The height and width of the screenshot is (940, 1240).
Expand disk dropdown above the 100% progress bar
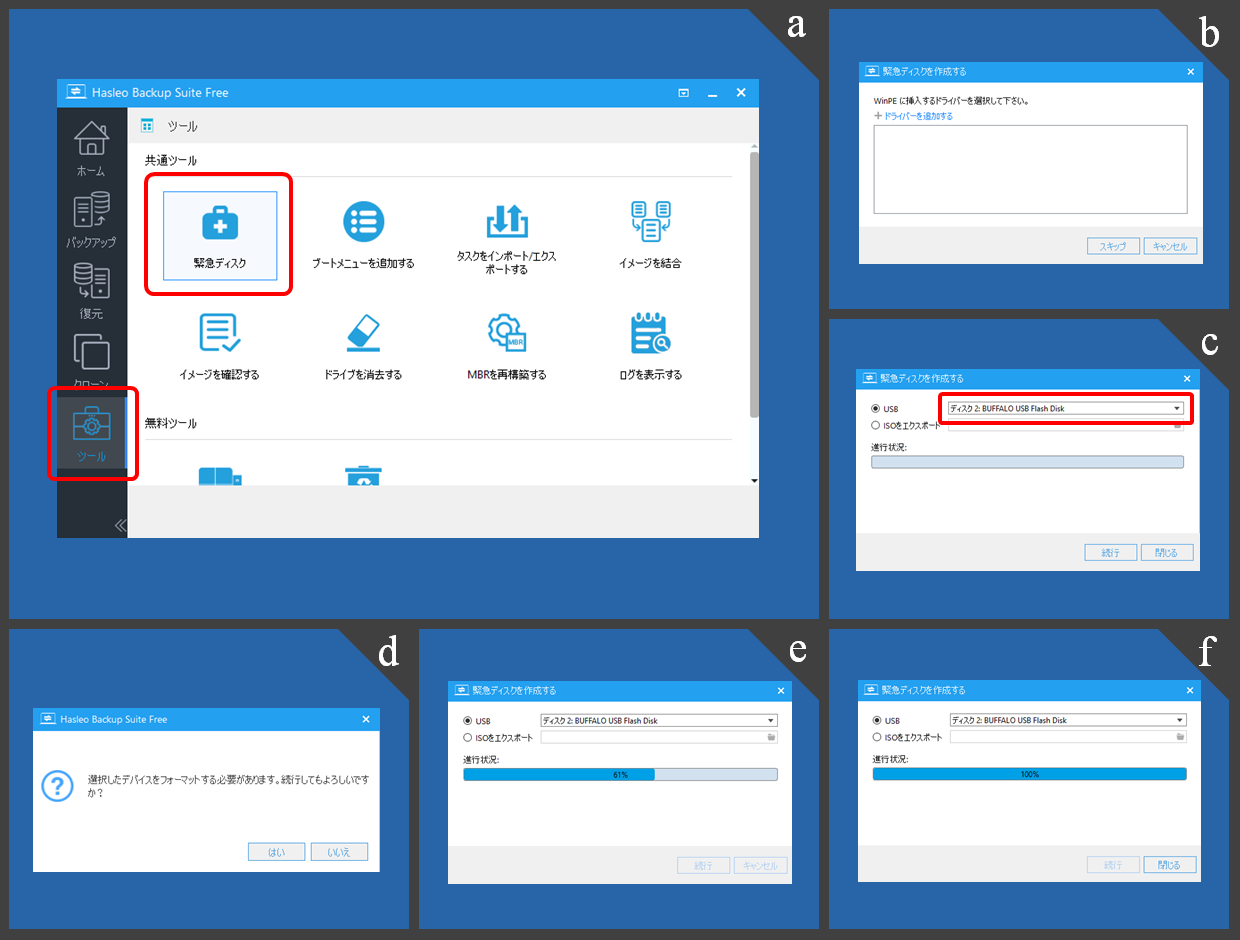coord(1067,720)
